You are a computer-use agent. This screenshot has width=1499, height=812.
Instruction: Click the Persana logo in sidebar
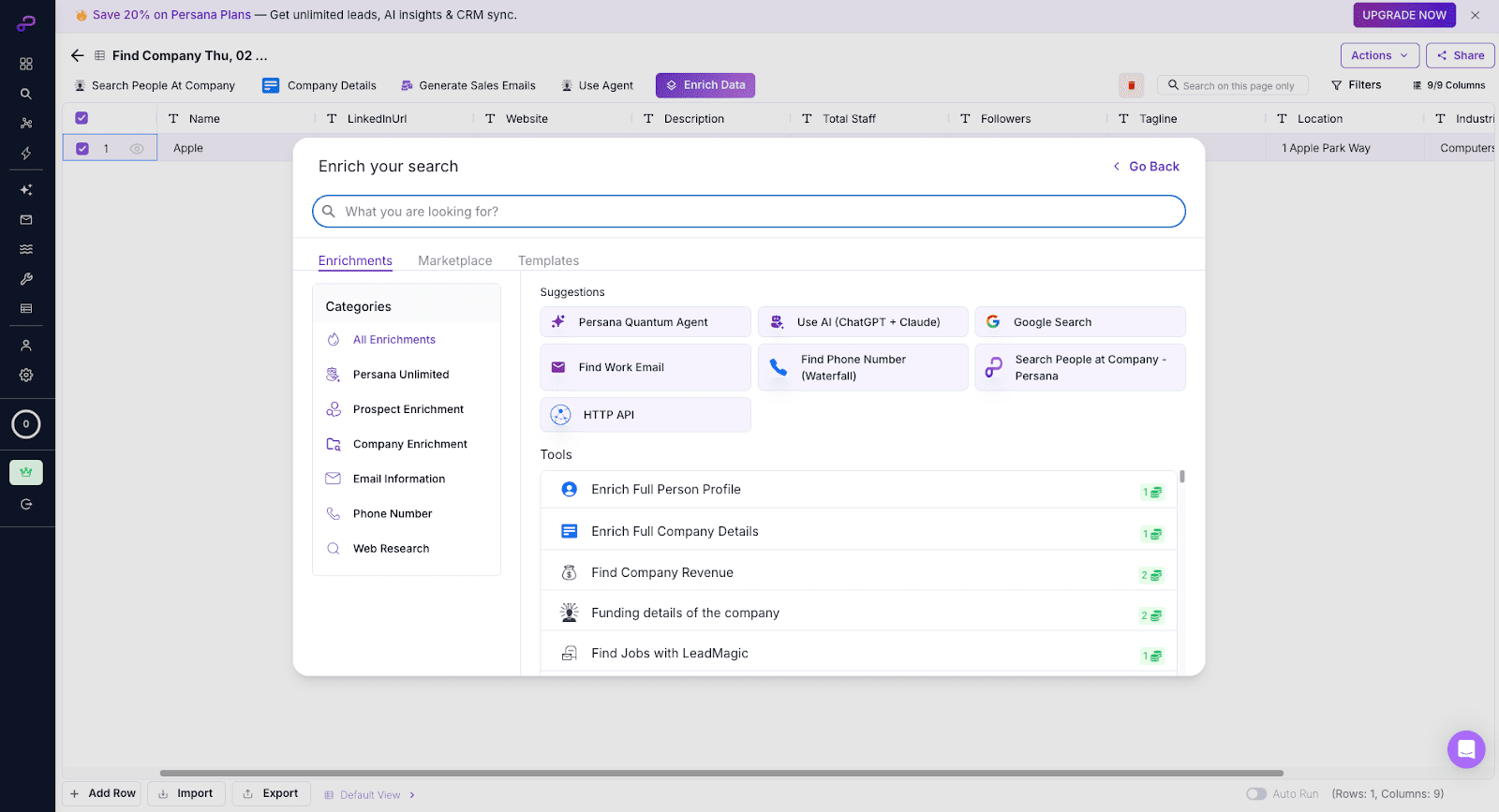point(26,24)
